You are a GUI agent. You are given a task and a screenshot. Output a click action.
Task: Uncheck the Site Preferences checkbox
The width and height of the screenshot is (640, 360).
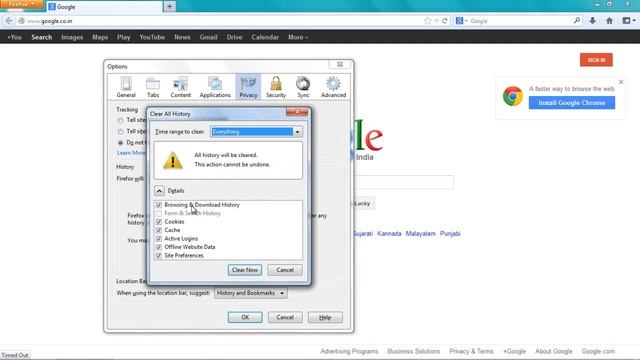(x=159, y=256)
